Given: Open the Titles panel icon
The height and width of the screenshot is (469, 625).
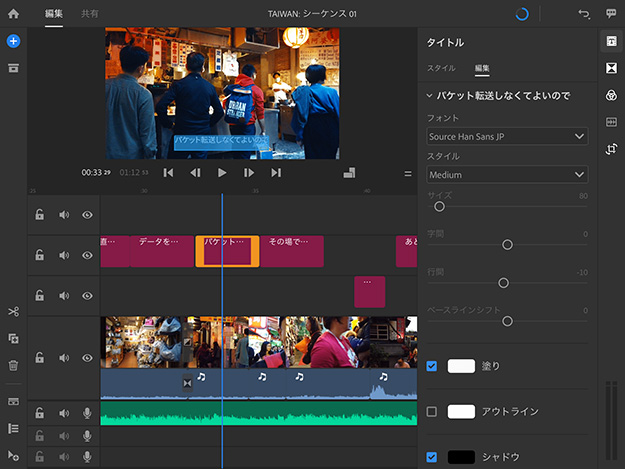Looking at the screenshot, I should [x=611, y=41].
